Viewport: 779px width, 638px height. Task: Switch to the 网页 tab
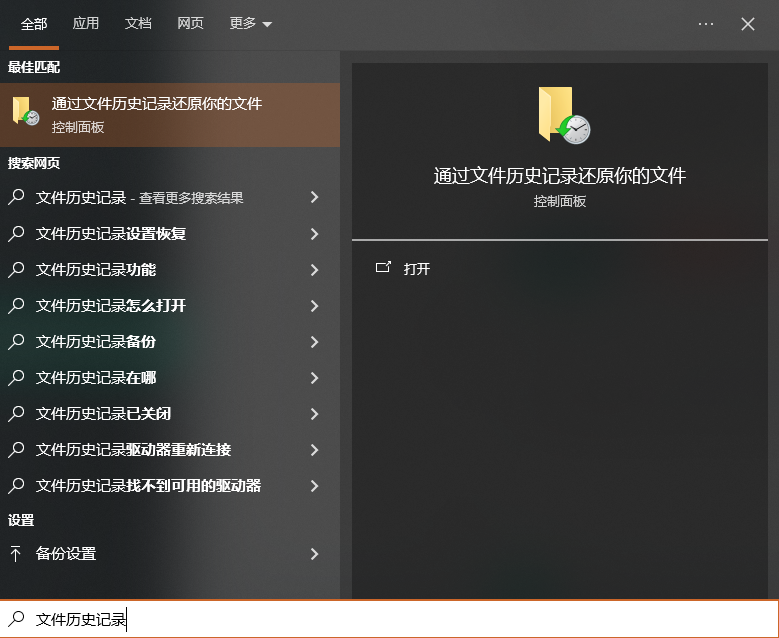tap(190, 23)
